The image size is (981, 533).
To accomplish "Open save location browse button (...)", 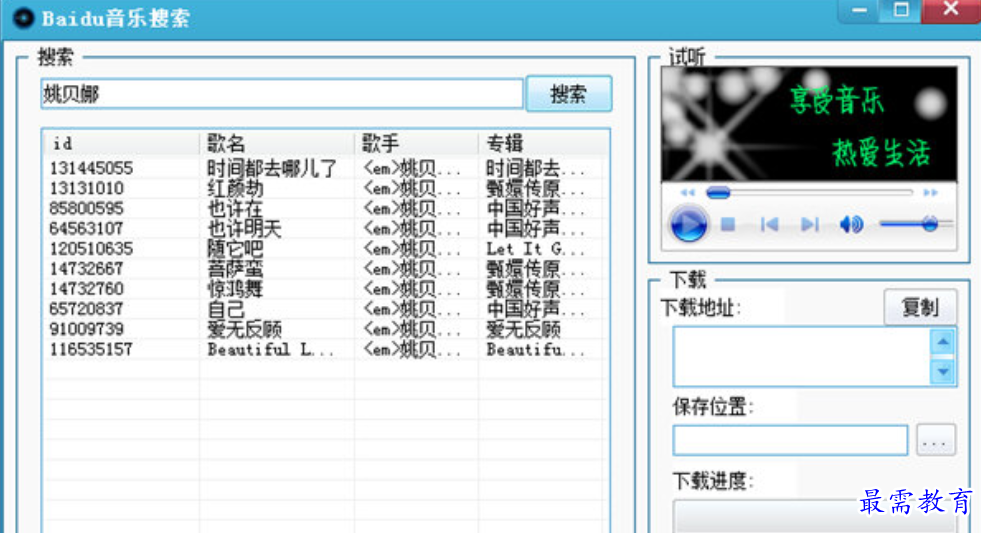I will tap(935, 440).
